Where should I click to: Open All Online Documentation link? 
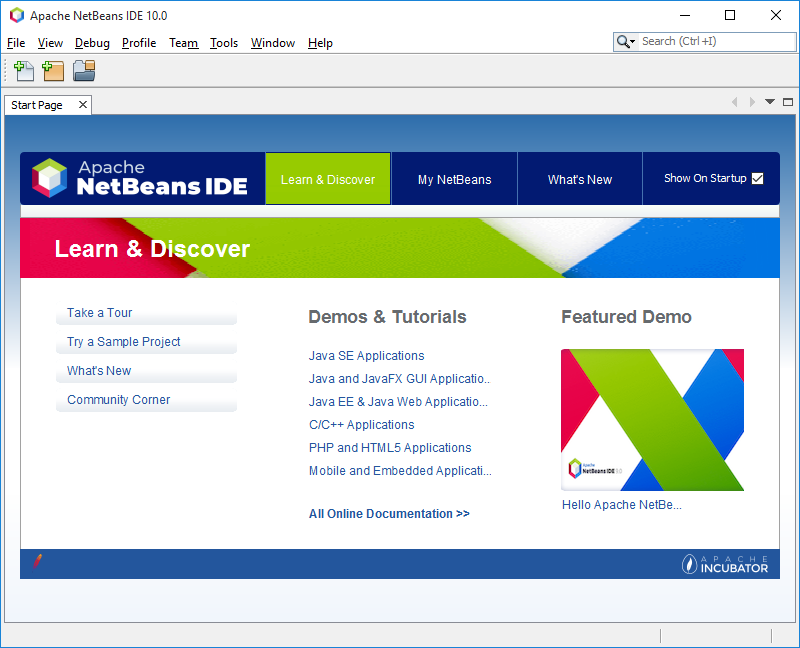389,514
